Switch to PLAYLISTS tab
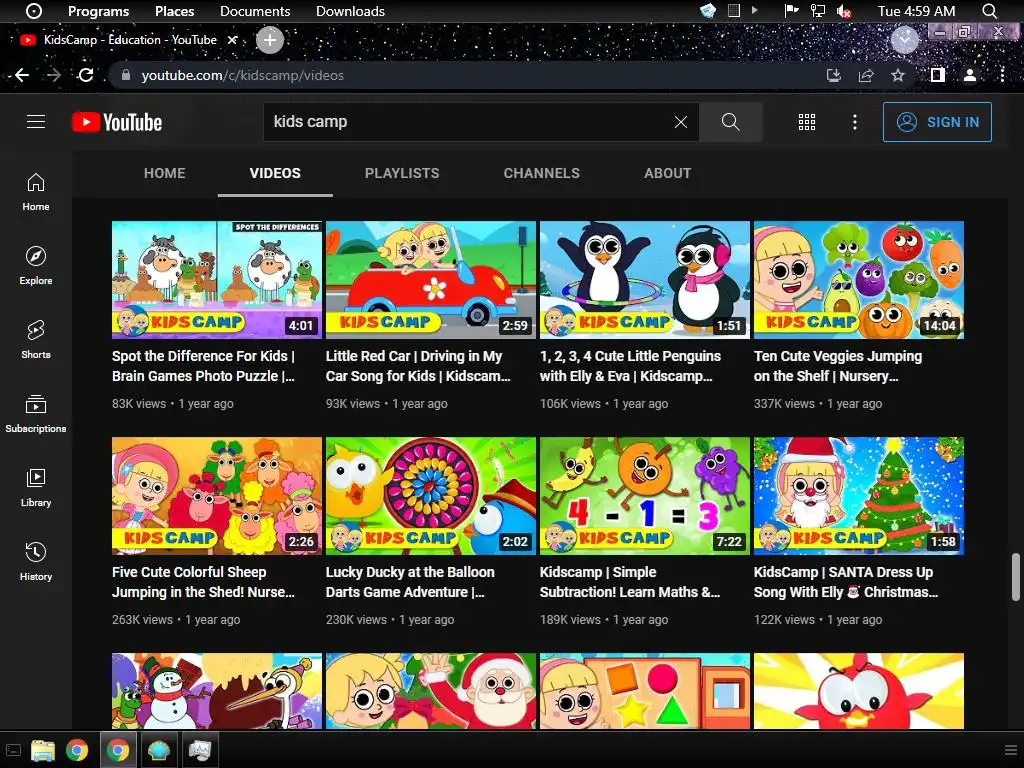The height and width of the screenshot is (768, 1024). pos(402,173)
